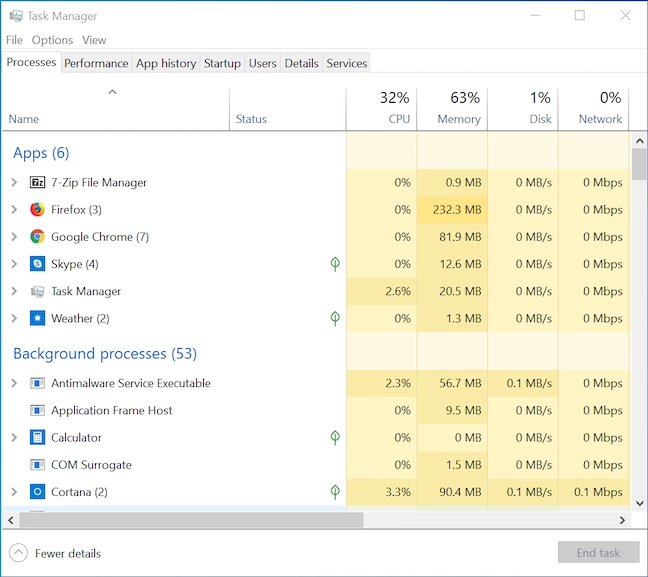
Task: Click the Cortana suspended leaf icon
Action: pos(335,492)
